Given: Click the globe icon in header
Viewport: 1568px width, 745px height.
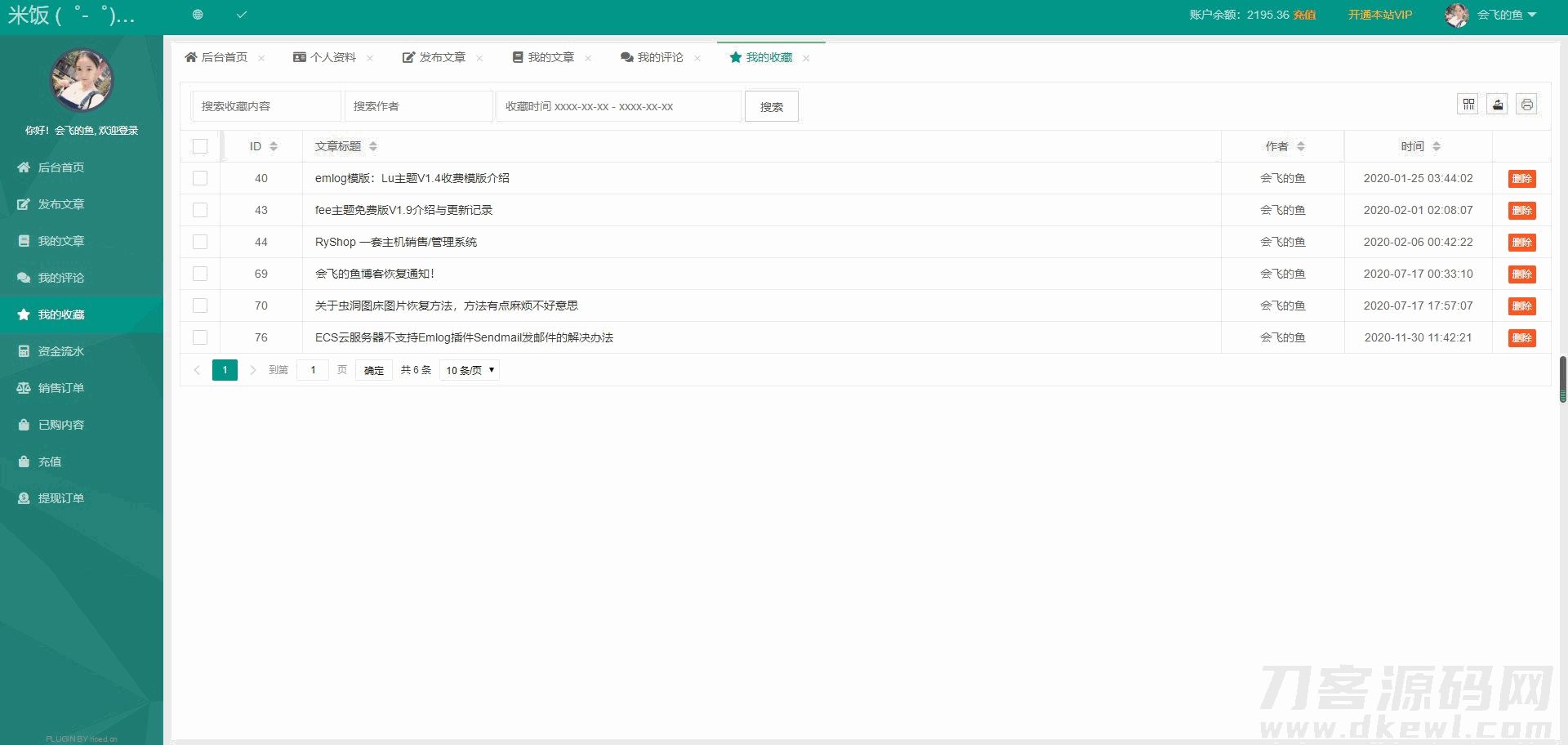Looking at the screenshot, I should [198, 15].
